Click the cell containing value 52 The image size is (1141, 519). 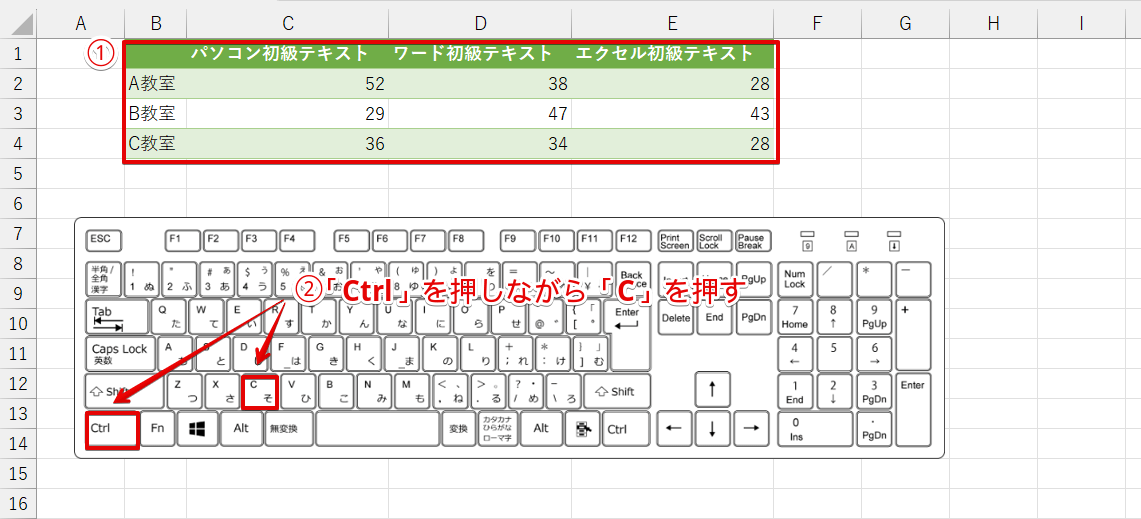click(280, 84)
